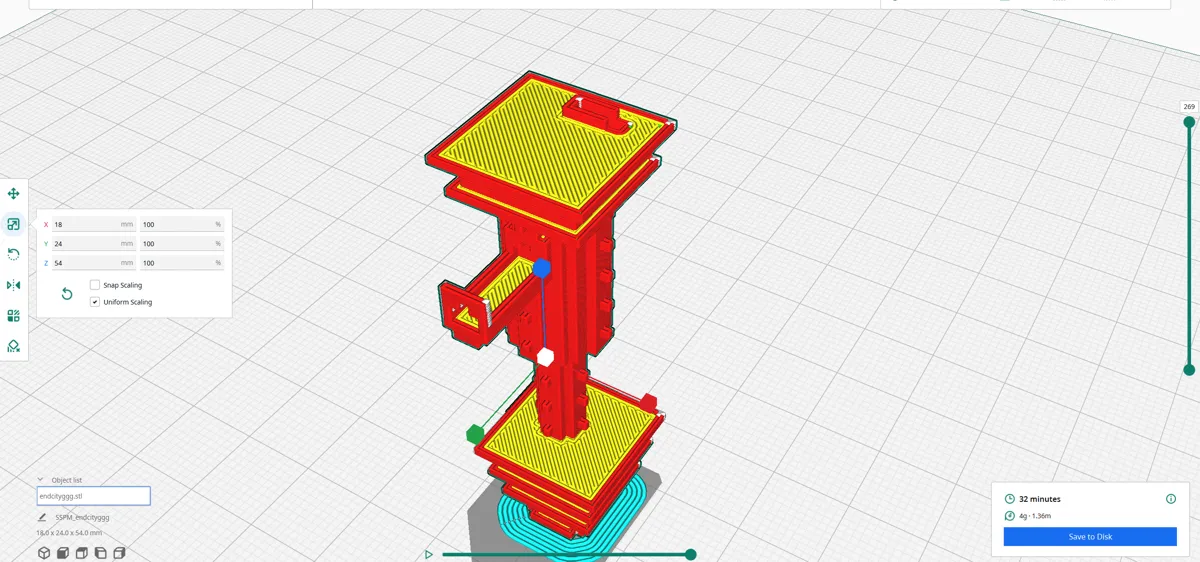Click the pencil edit job name icon
This screenshot has width=1200, height=562.
coord(42,518)
